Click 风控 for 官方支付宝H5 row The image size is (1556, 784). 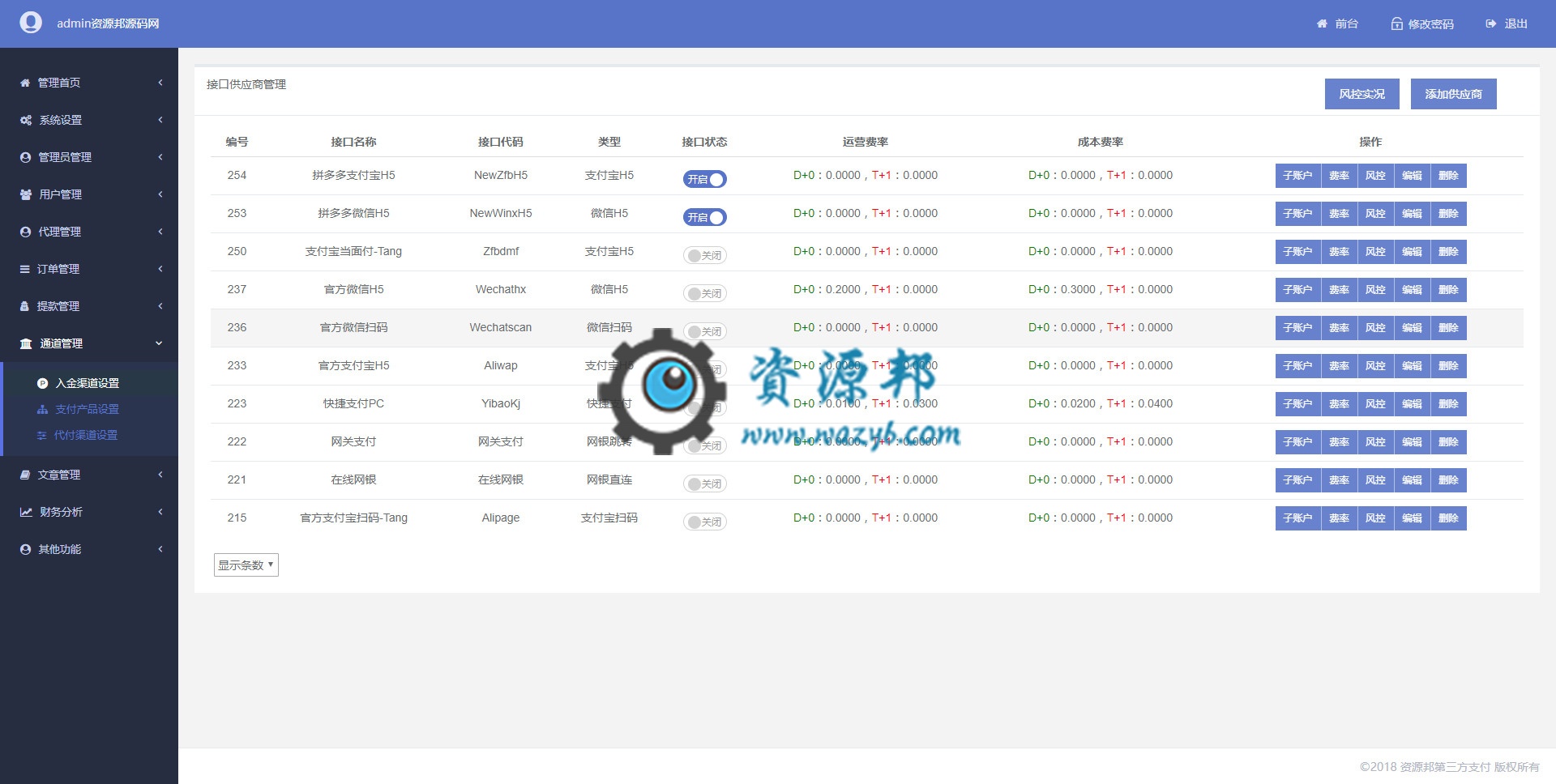(x=1375, y=366)
